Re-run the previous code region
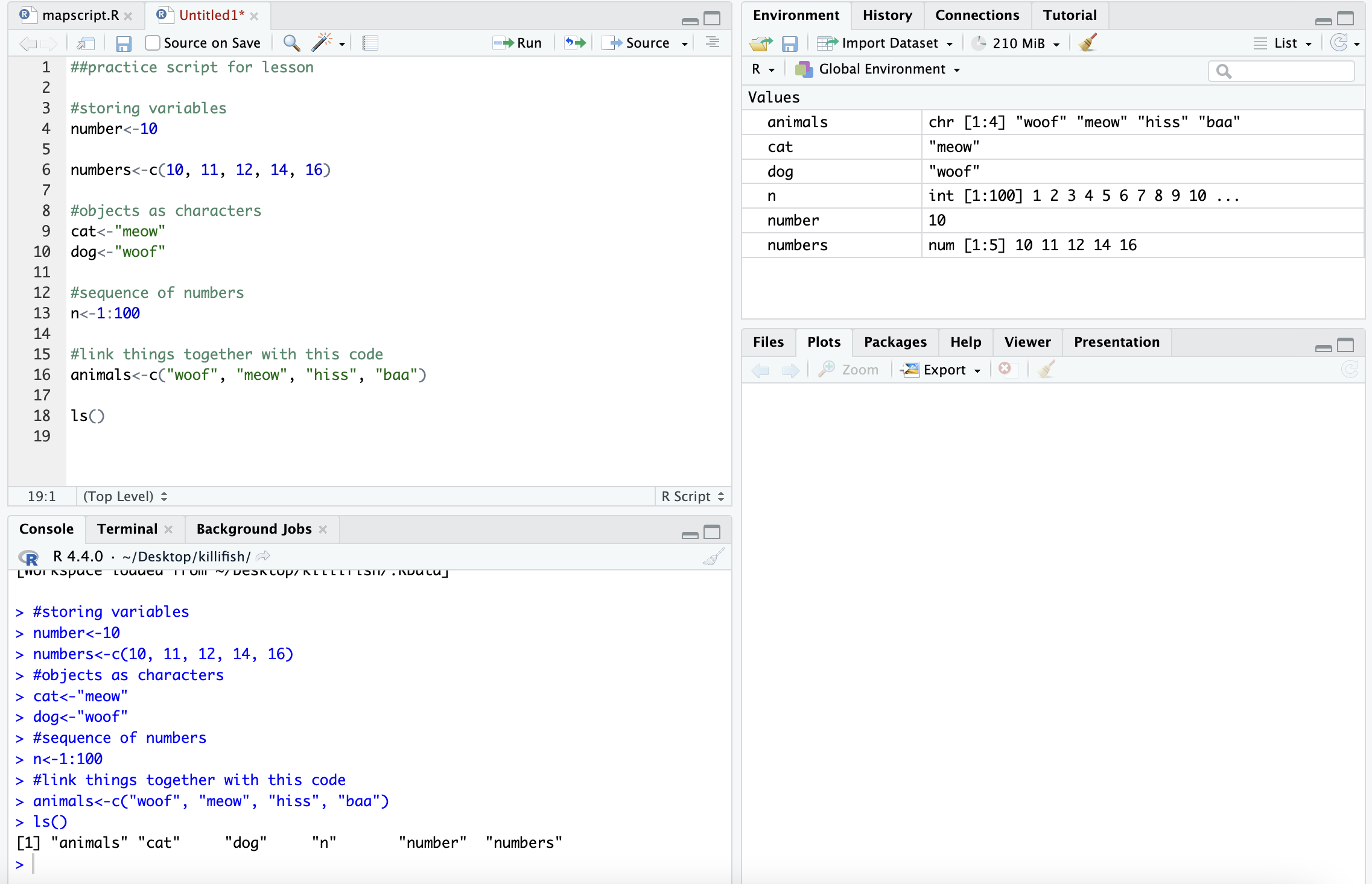This screenshot has width=1372, height=884. [574, 43]
